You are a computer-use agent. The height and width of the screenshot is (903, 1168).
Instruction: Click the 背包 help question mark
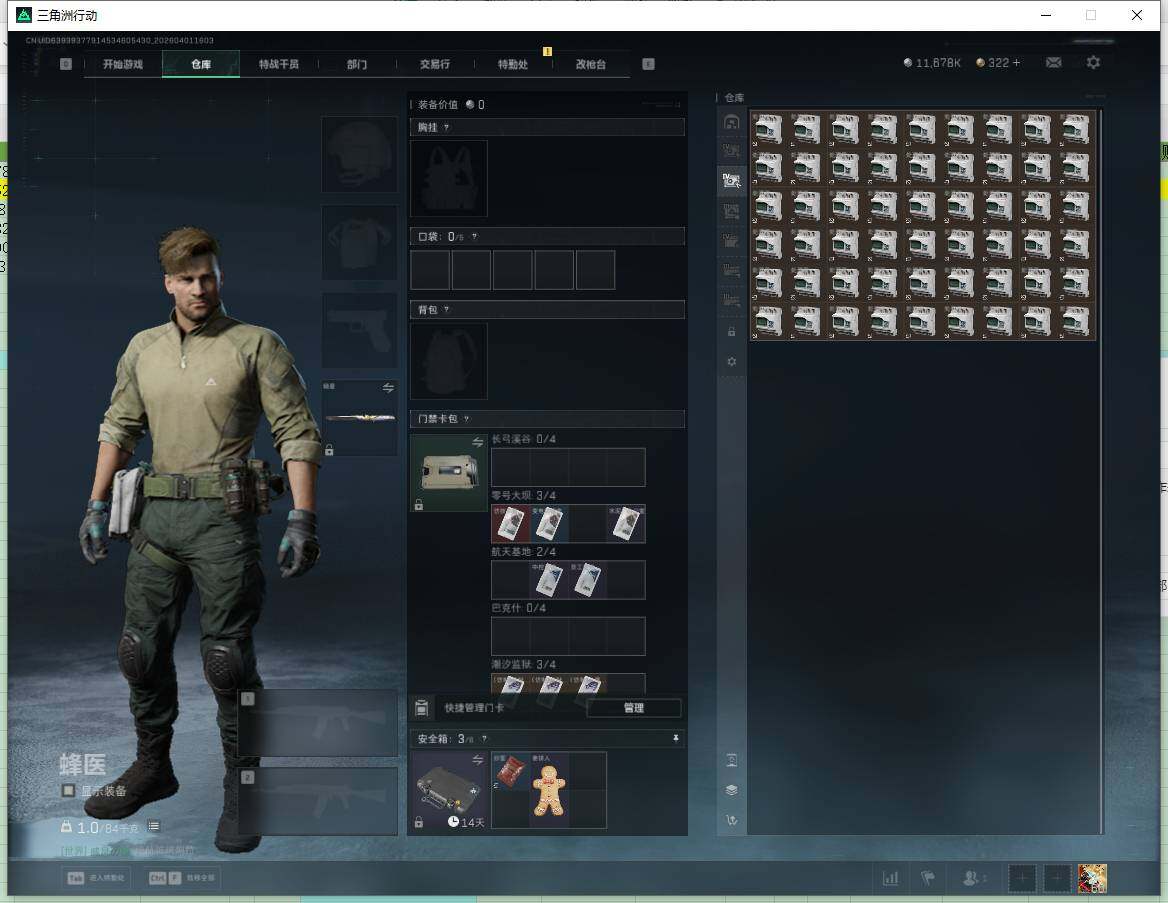(446, 309)
